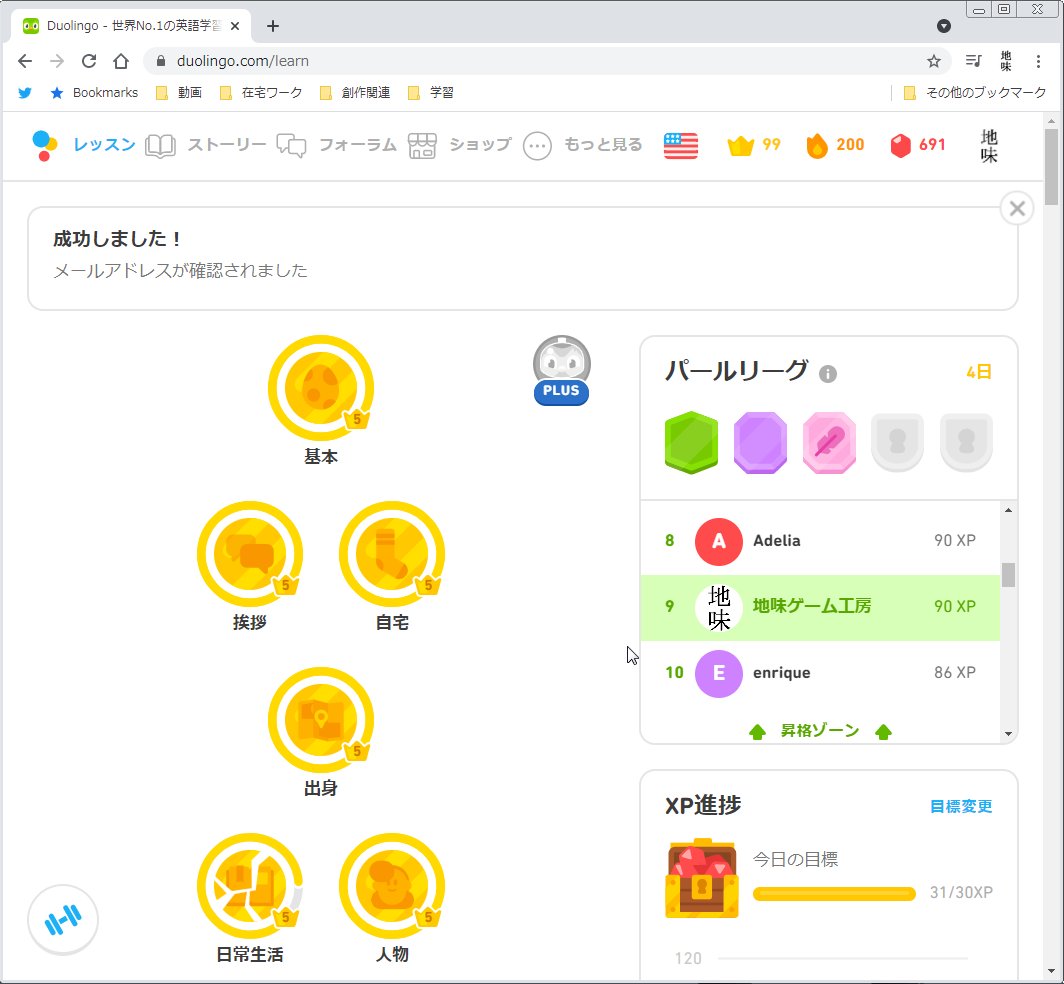
Task: Open the 出身 skill circle
Action: pyautogui.click(x=320, y=720)
